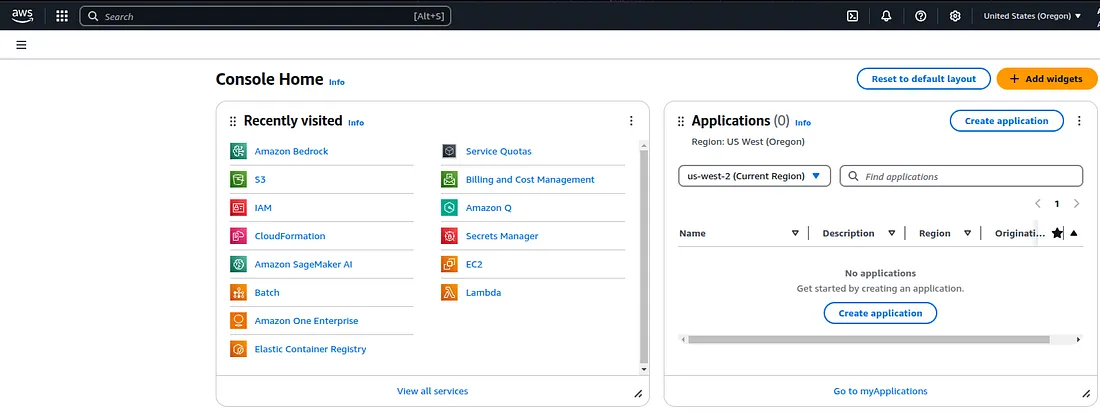
Task: Click the Recently visited vertical scrollbar
Action: (x=644, y=255)
